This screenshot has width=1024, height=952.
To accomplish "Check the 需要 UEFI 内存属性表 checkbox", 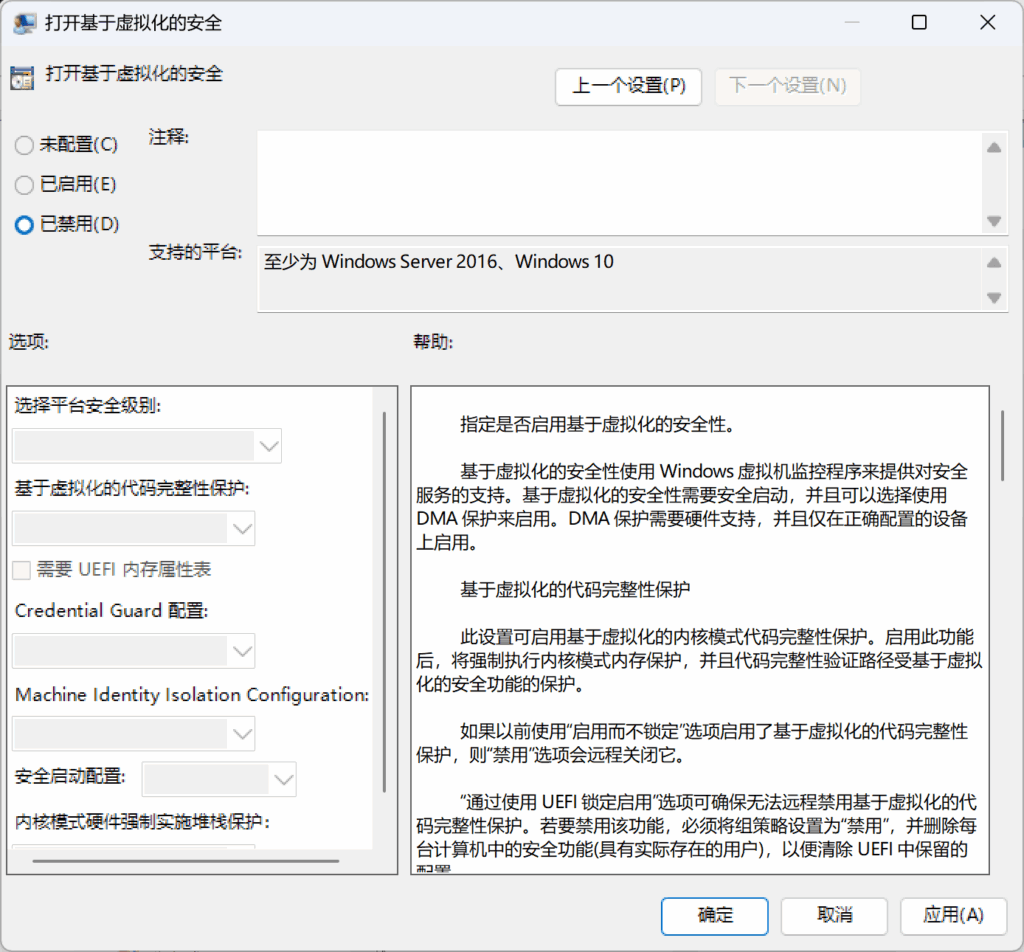I will tap(21, 570).
